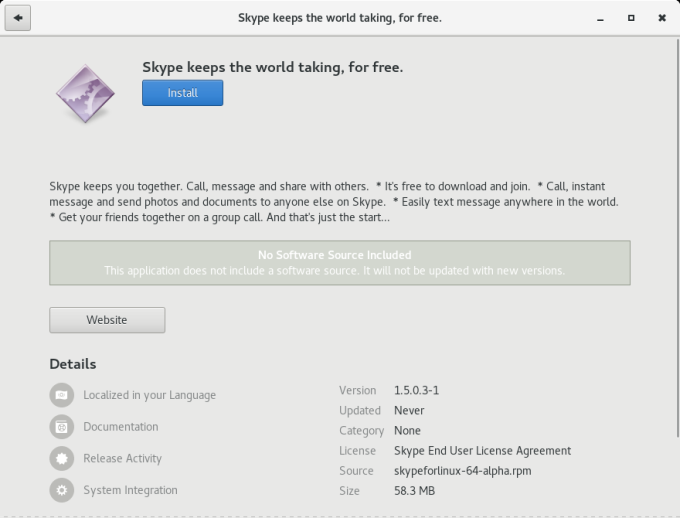
Task: Click the 'Localized in your Language' label
Action: 150,395
